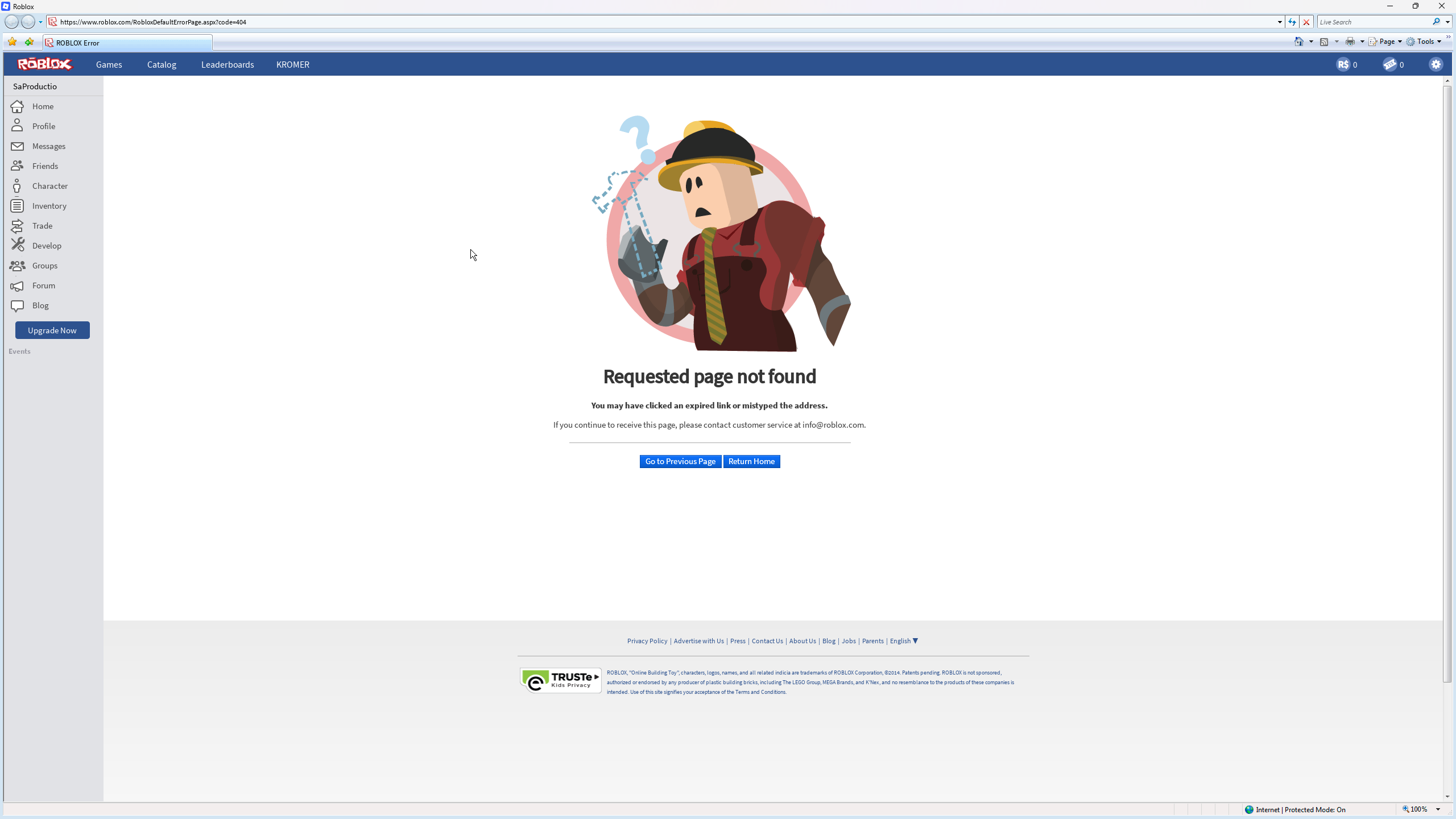Click the ROBLOX logo
The height and width of the screenshot is (819, 1456).
(45, 64)
